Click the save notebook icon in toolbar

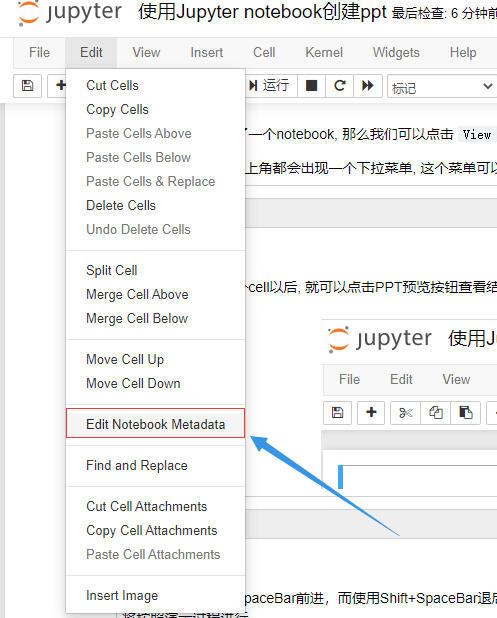(27, 86)
